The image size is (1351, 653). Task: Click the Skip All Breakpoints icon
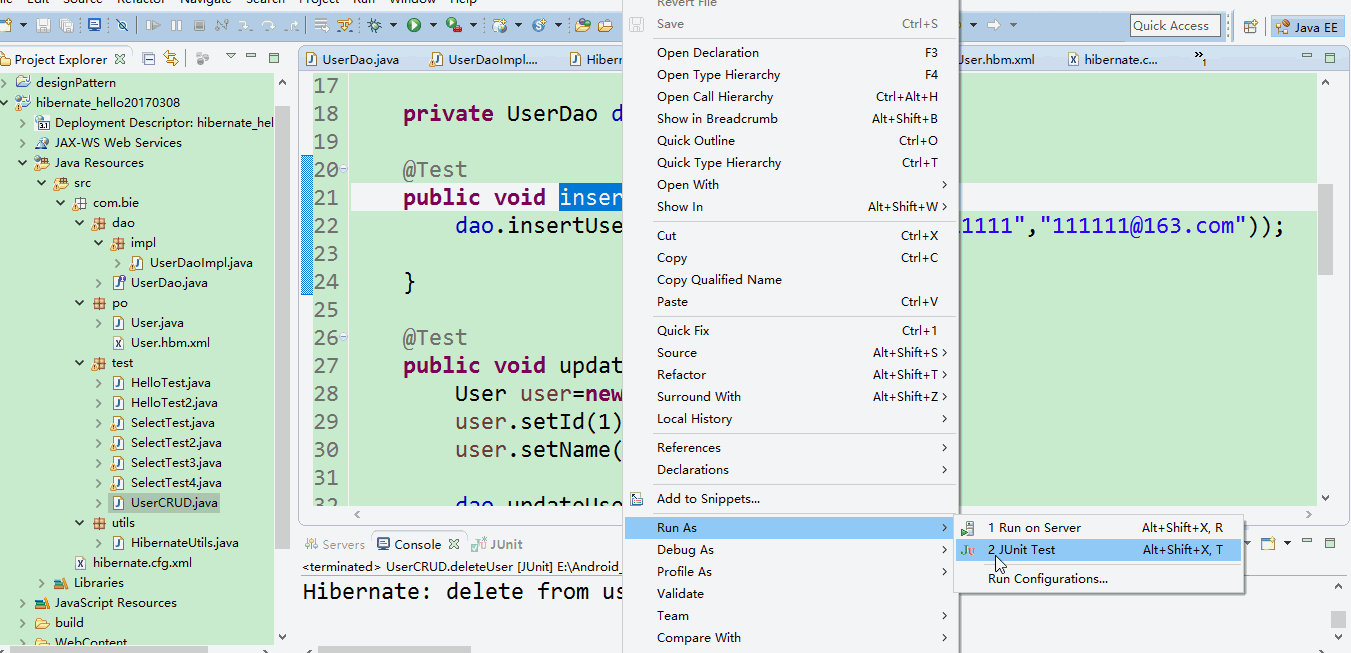[x=122, y=25]
